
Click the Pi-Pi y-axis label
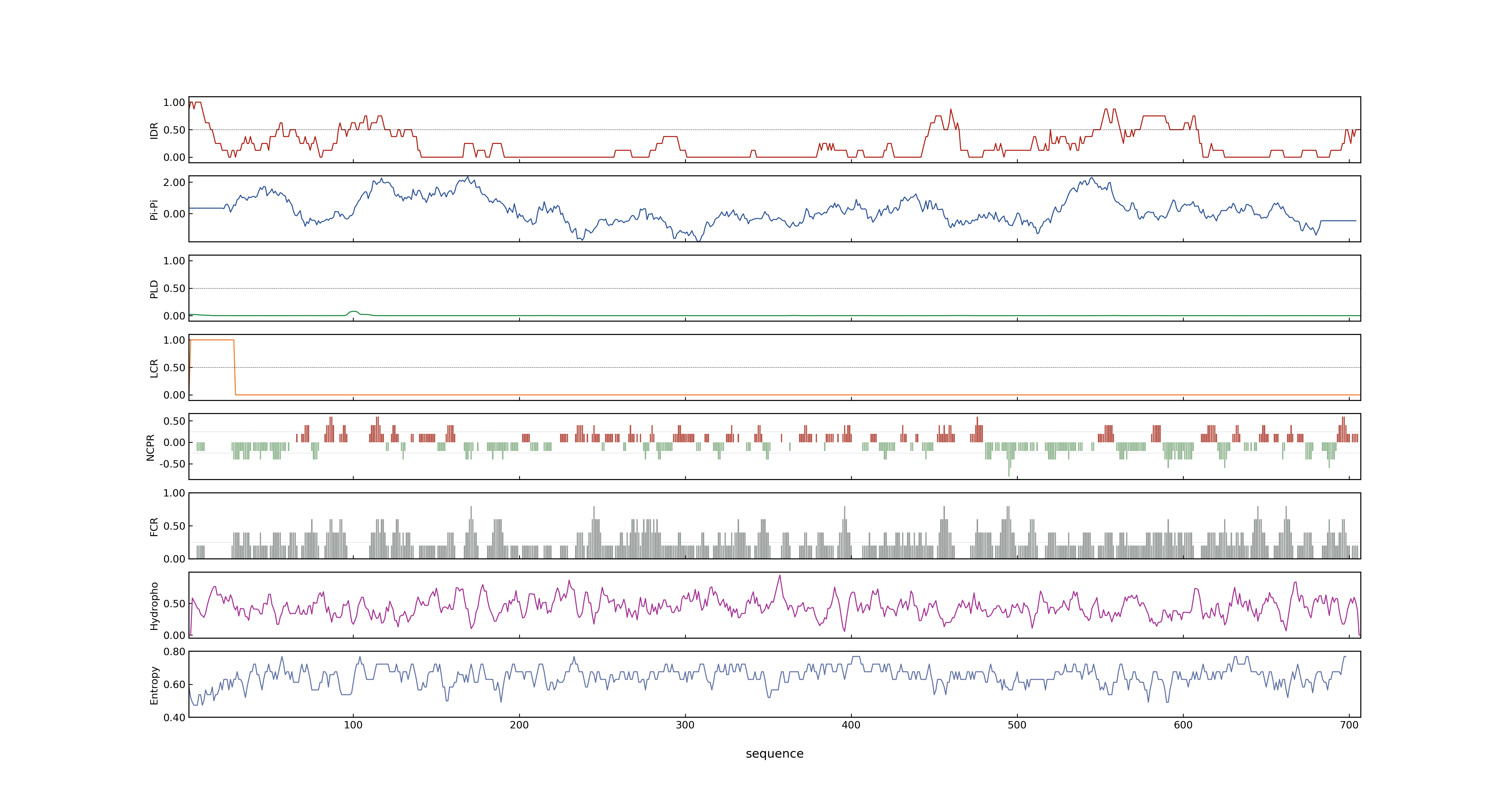point(154,209)
